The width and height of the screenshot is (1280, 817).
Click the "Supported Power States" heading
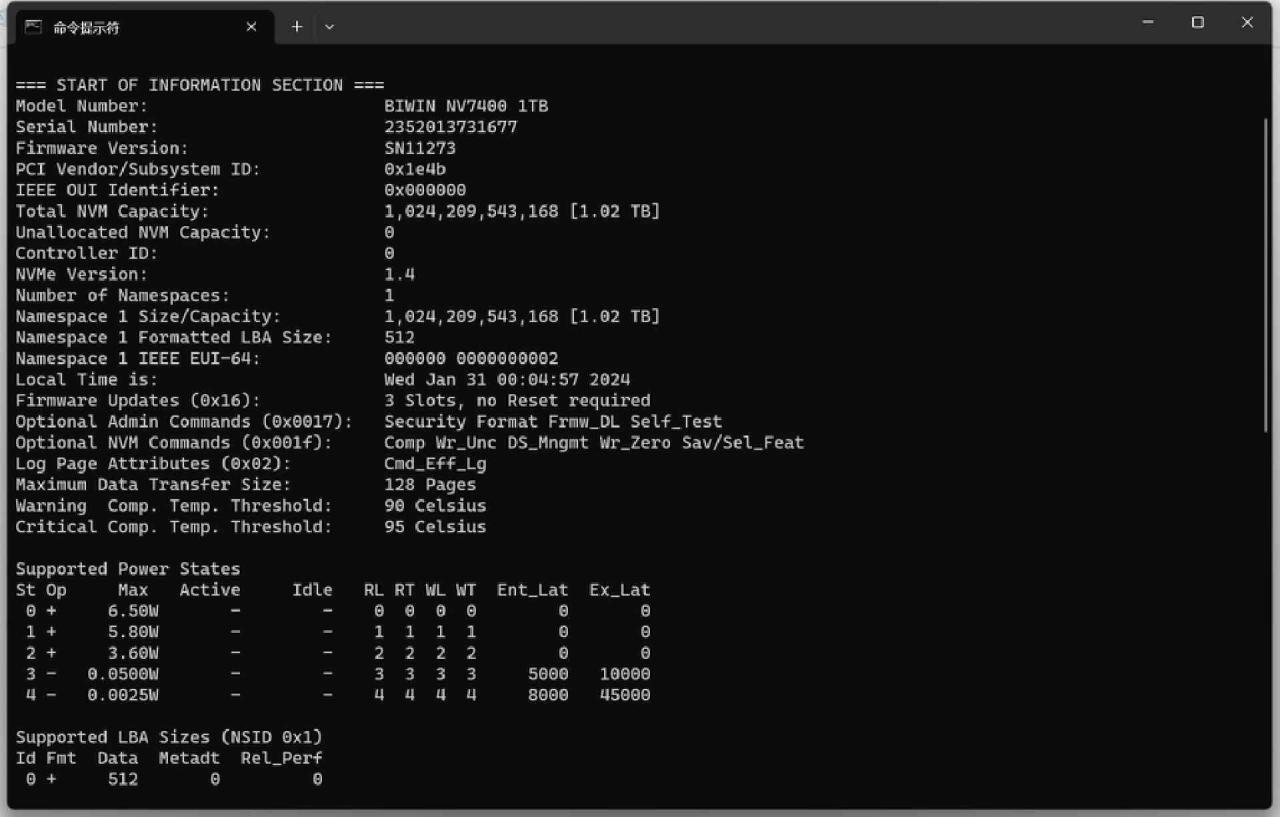pyautogui.click(x=128, y=568)
